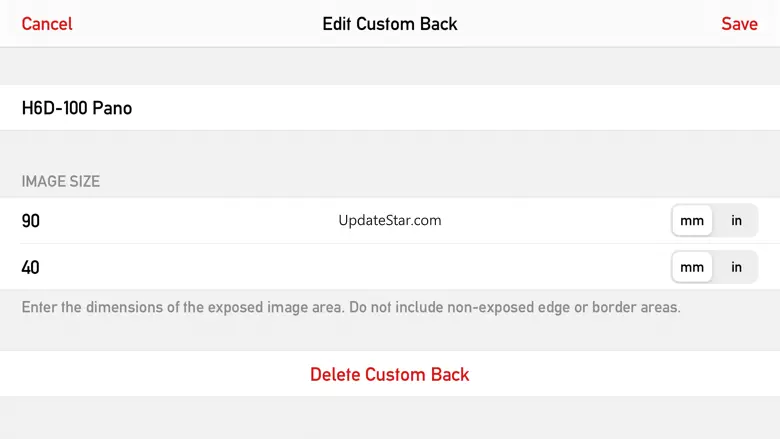Click the UpdateStar.com watermark text

(x=390, y=221)
